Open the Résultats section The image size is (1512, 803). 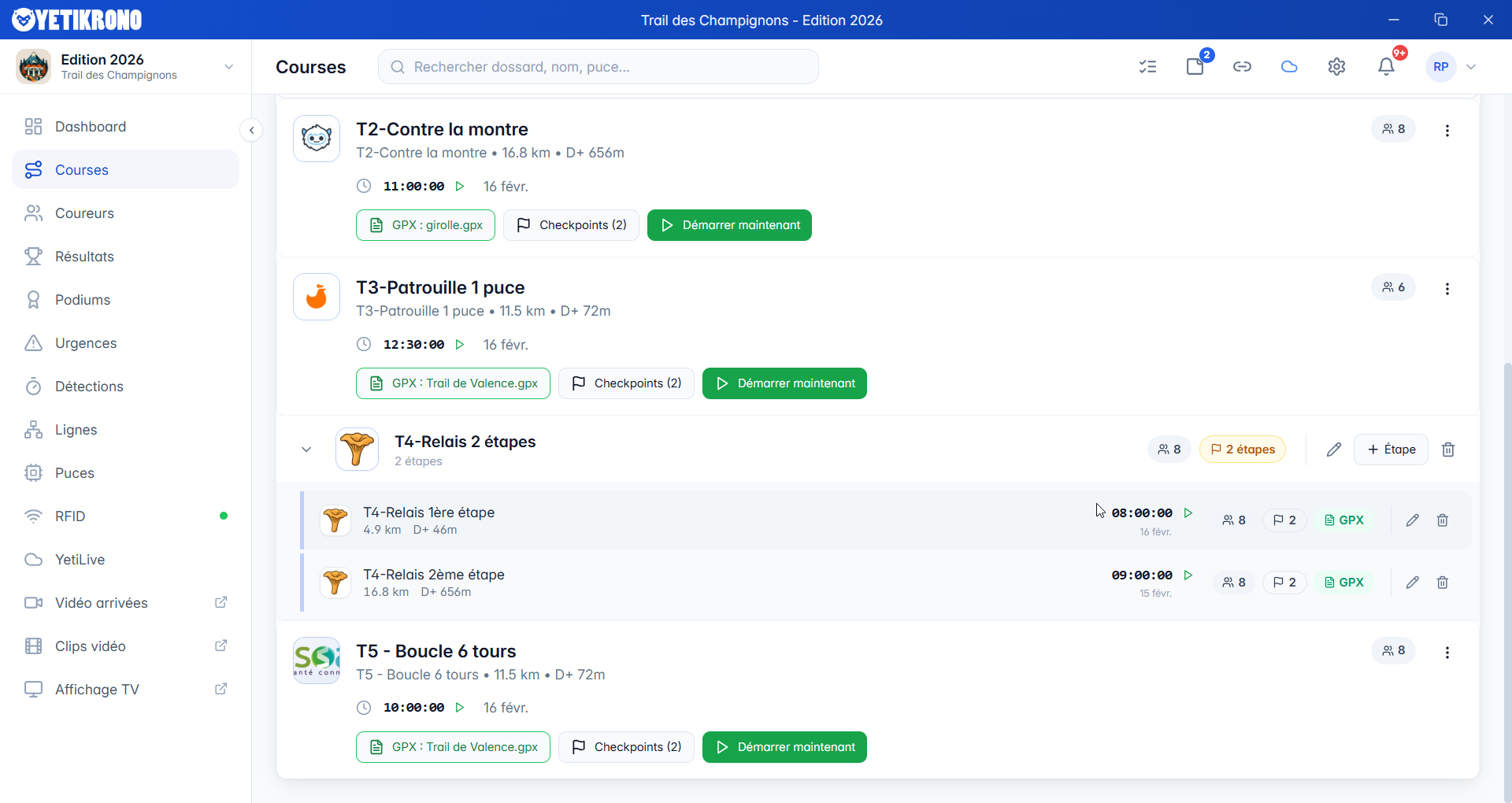tap(83, 256)
